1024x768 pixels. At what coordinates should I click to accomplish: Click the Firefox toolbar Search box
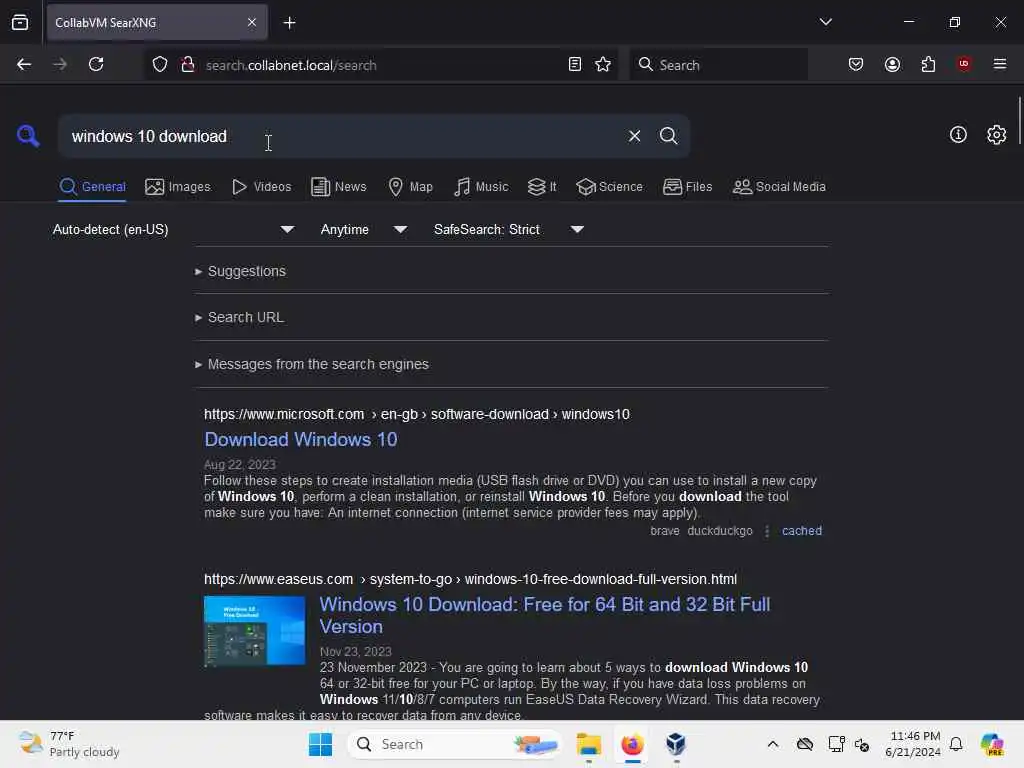[x=718, y=64]
